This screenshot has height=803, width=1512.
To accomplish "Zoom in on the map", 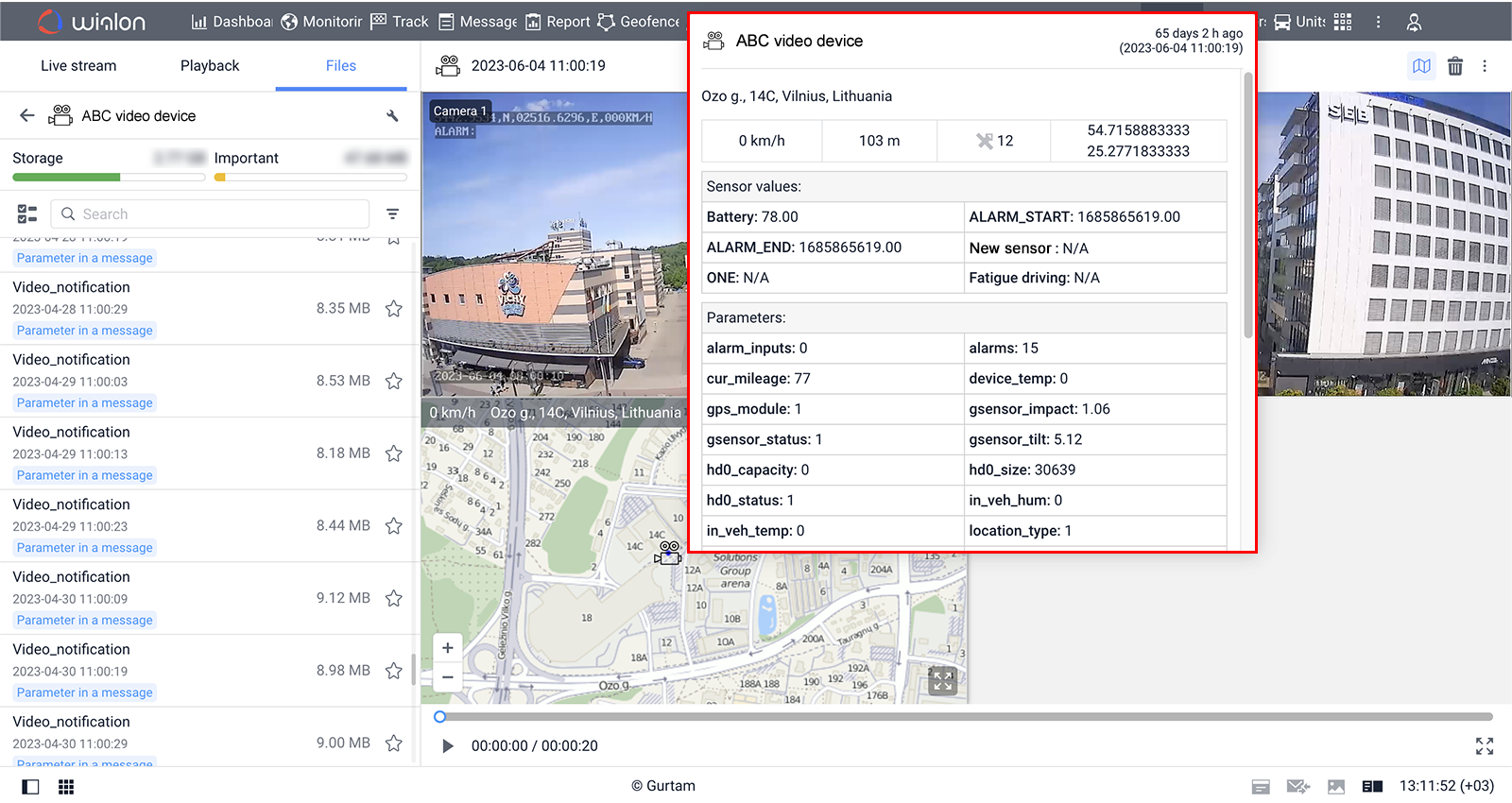I will click(x=448, y=648).
